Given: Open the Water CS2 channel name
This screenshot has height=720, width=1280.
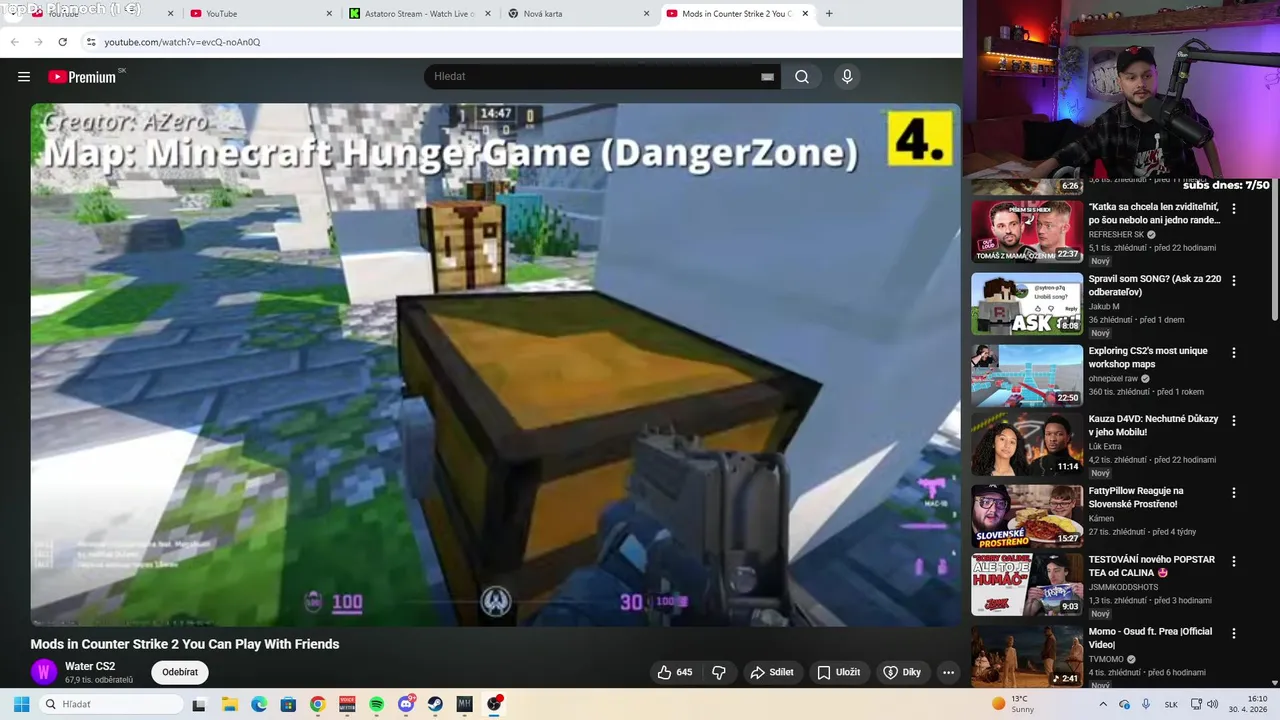Looking at the screenshot, I should pos(90,666).
